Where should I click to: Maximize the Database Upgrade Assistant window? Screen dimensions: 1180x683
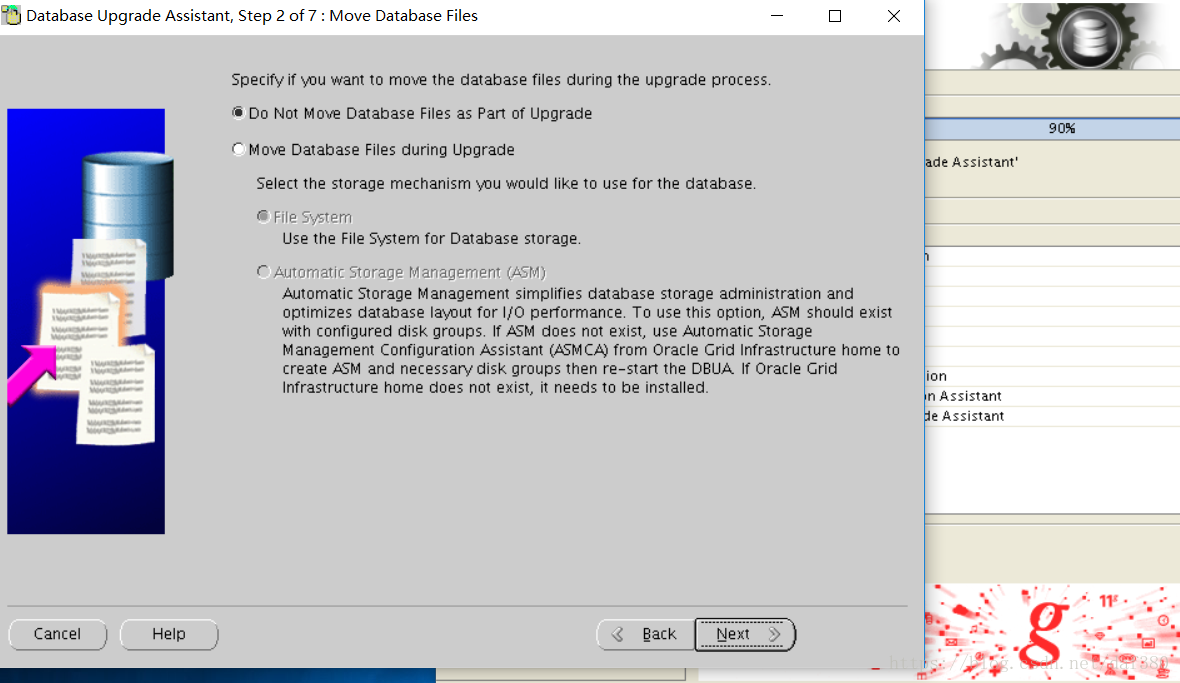pyautogui.click(x=835, y=16)
